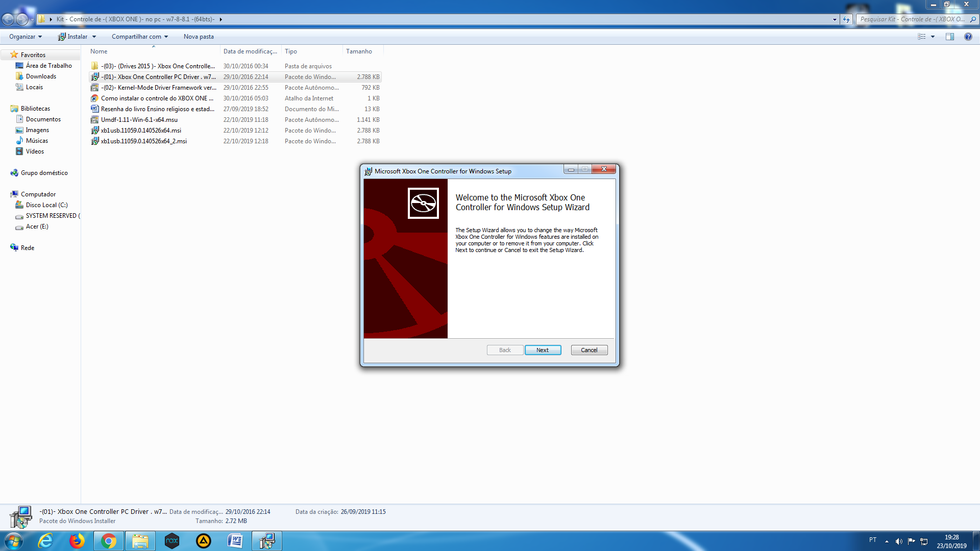Open Explorer help icon
Viewport: 980px width, 551px height.
point(968,37)
